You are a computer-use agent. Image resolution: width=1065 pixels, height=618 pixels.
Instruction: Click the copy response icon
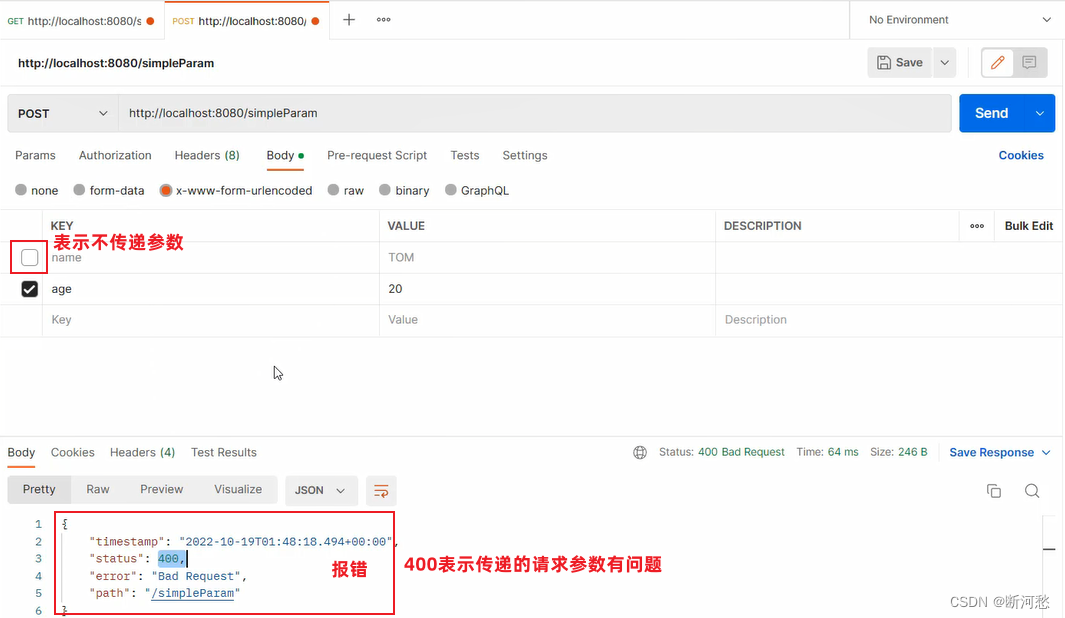[x=993, y=491]
